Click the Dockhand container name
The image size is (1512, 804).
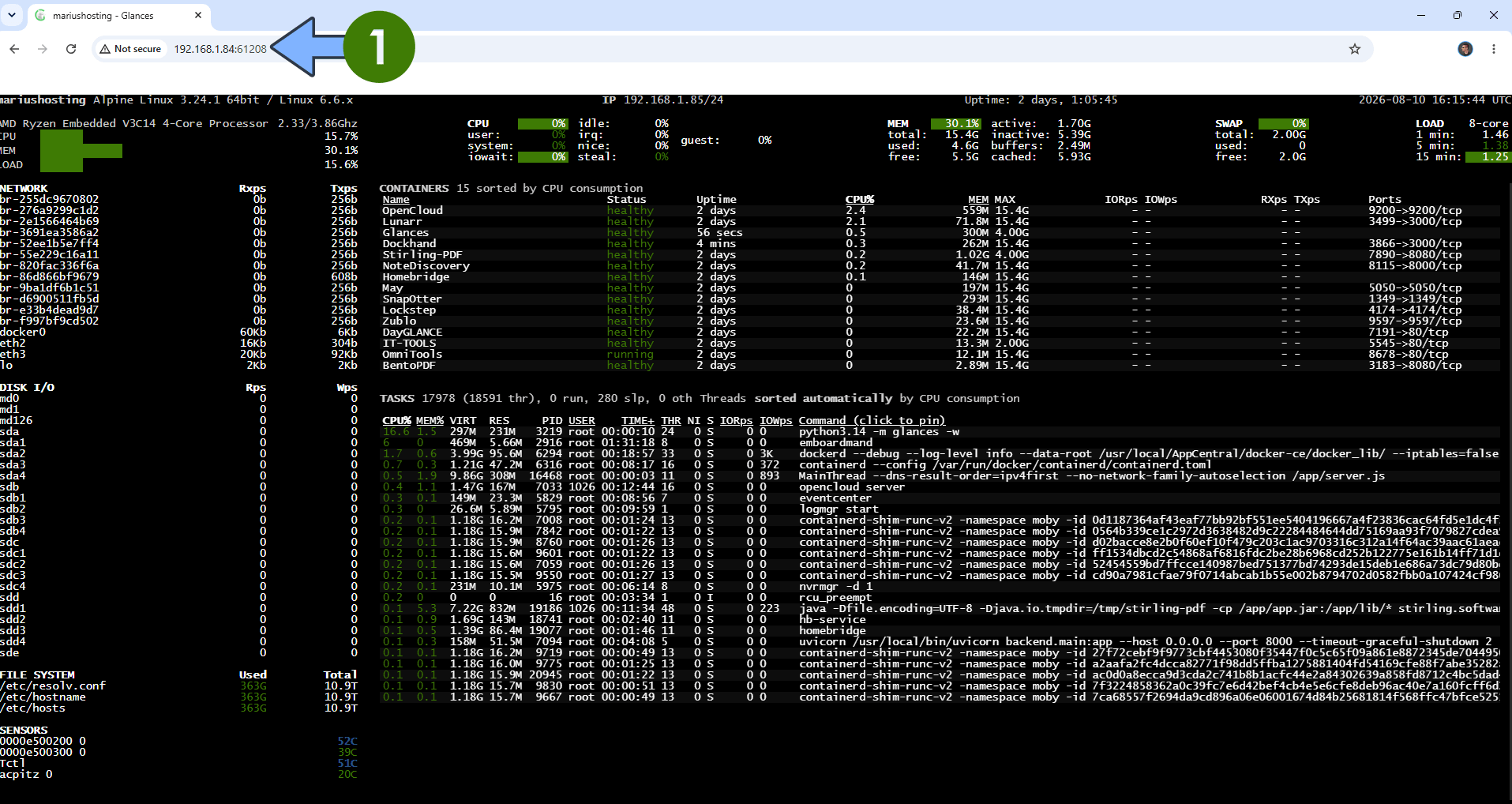409,244
